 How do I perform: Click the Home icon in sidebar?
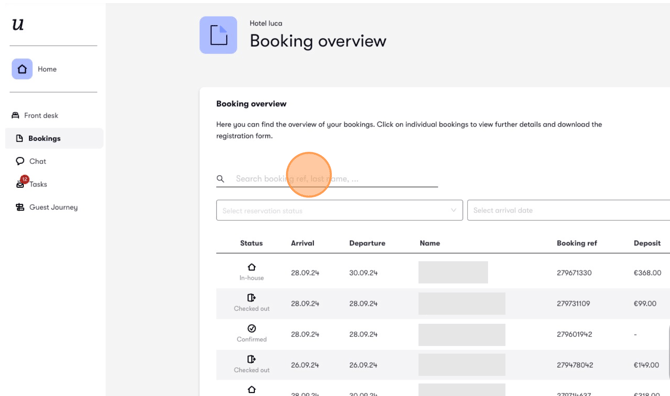[22, 69]
